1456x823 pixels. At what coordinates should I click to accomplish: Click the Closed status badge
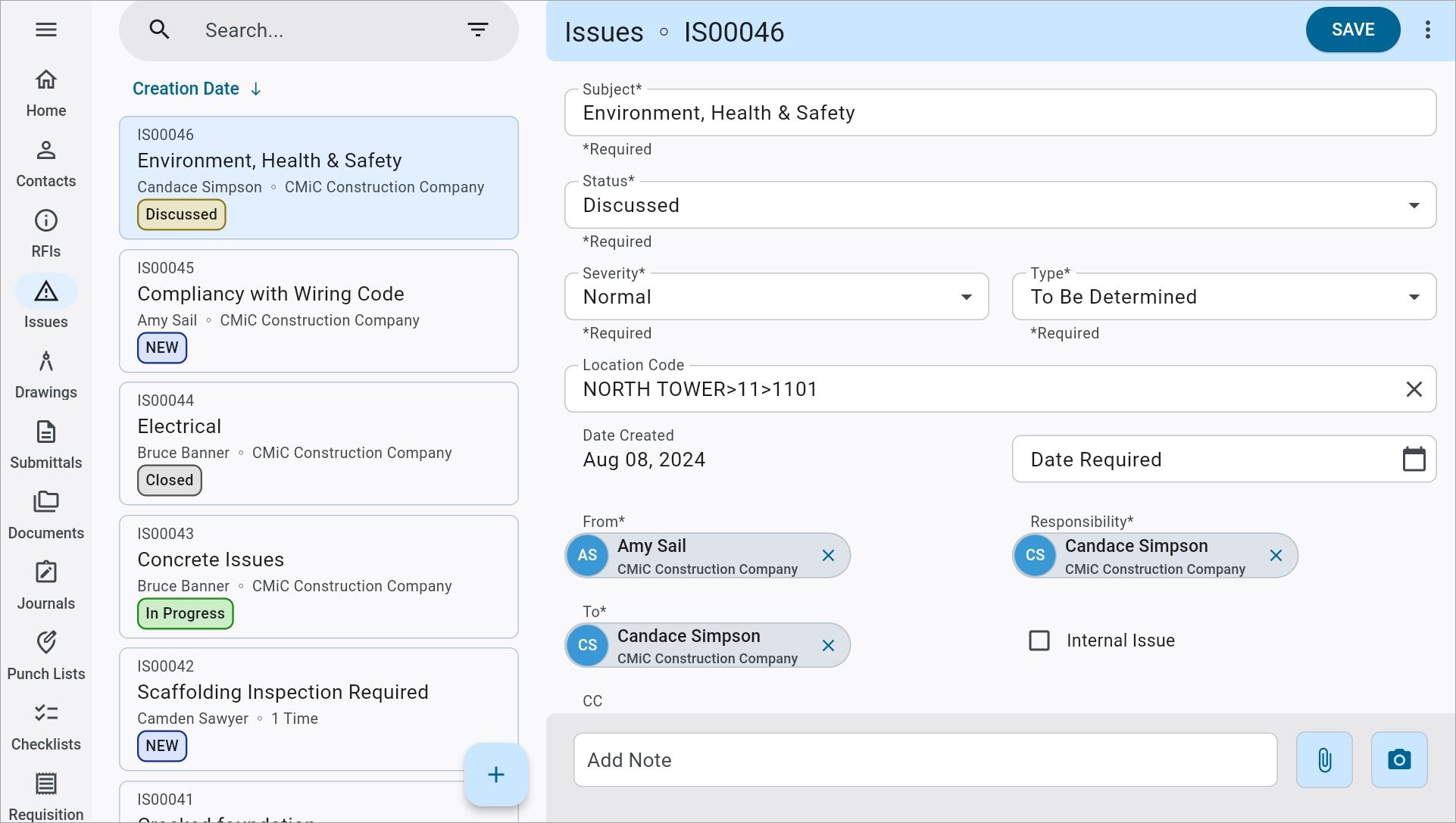[x=169, y=480]
